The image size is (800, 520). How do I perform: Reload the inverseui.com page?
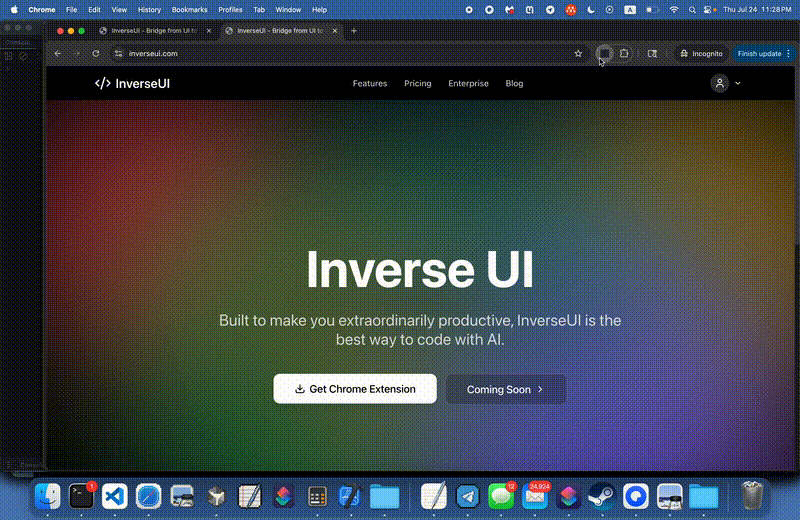click(x=95, y=54)
